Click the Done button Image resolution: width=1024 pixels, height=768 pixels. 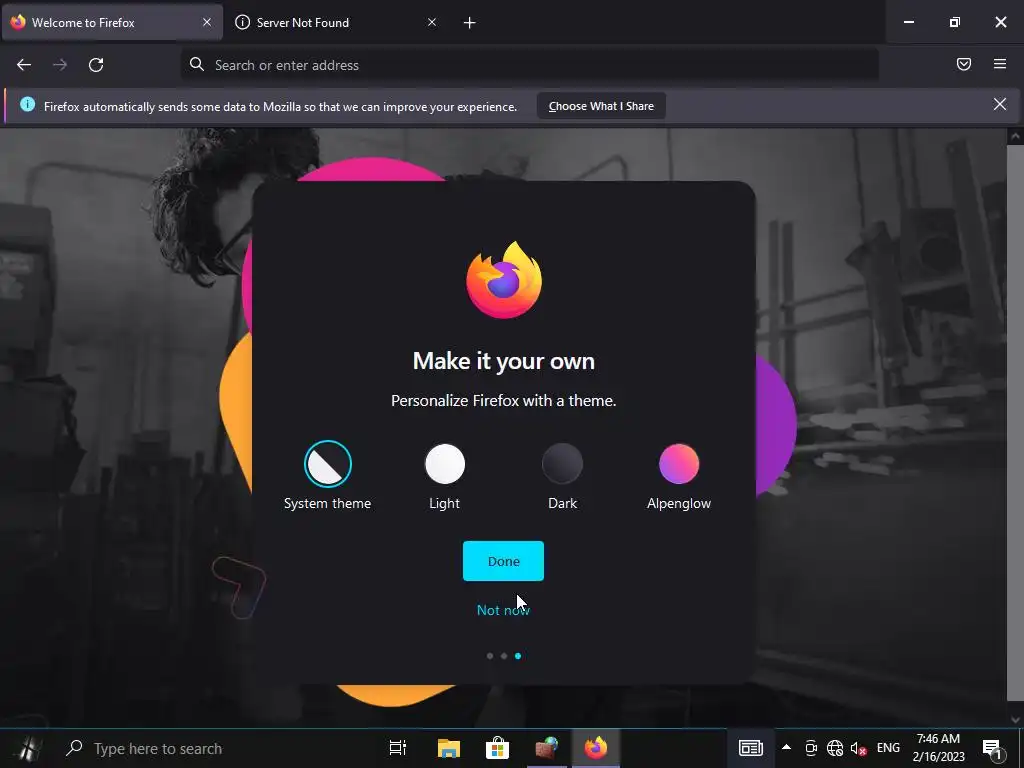pyautogui.click(x=504, y=561)
